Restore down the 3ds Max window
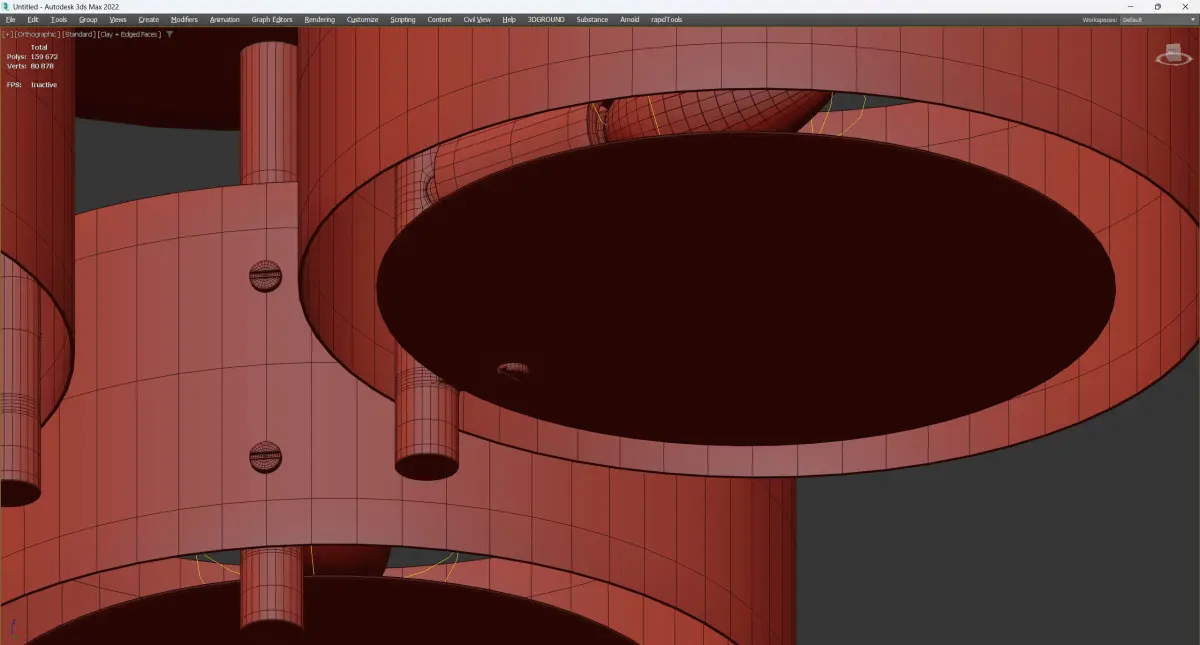The image size is (1200, 645). click(x=1158, y=6)
